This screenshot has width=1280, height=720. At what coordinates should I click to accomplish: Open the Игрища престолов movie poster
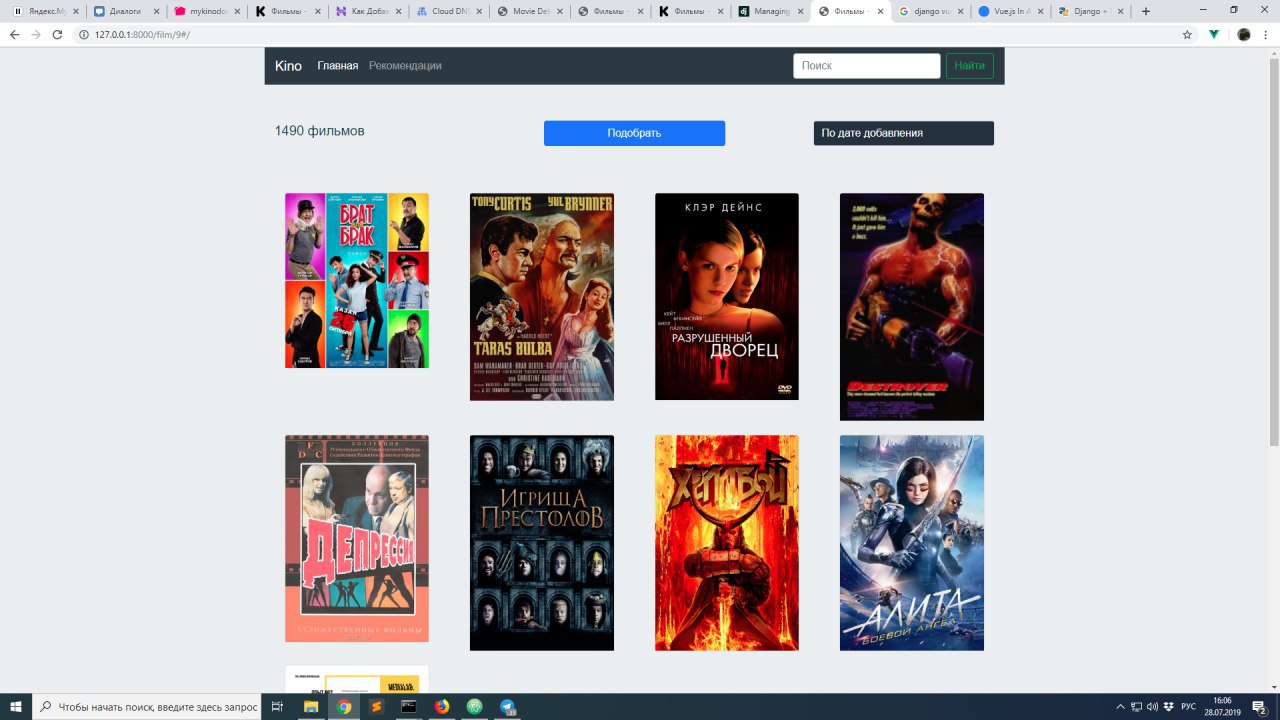click(x=542, y=543)
